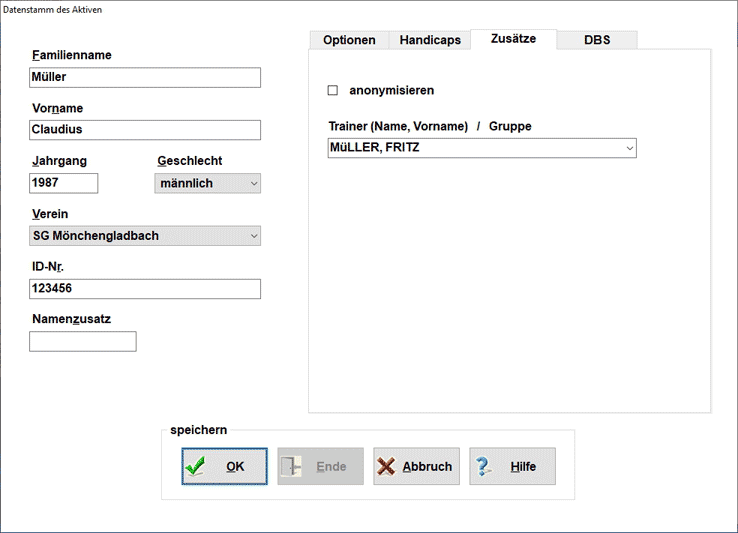The height and width of the screenshot is (533, 738).
Task: Open the Geschlecht dropdown
Action: click(x=208, y=183)
